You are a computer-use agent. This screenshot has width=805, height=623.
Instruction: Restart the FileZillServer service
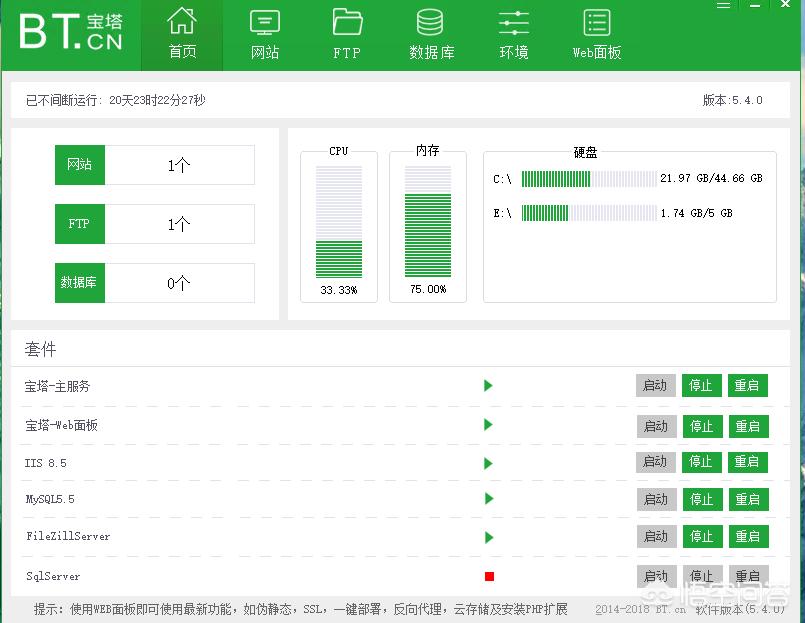tap(749, 536)
